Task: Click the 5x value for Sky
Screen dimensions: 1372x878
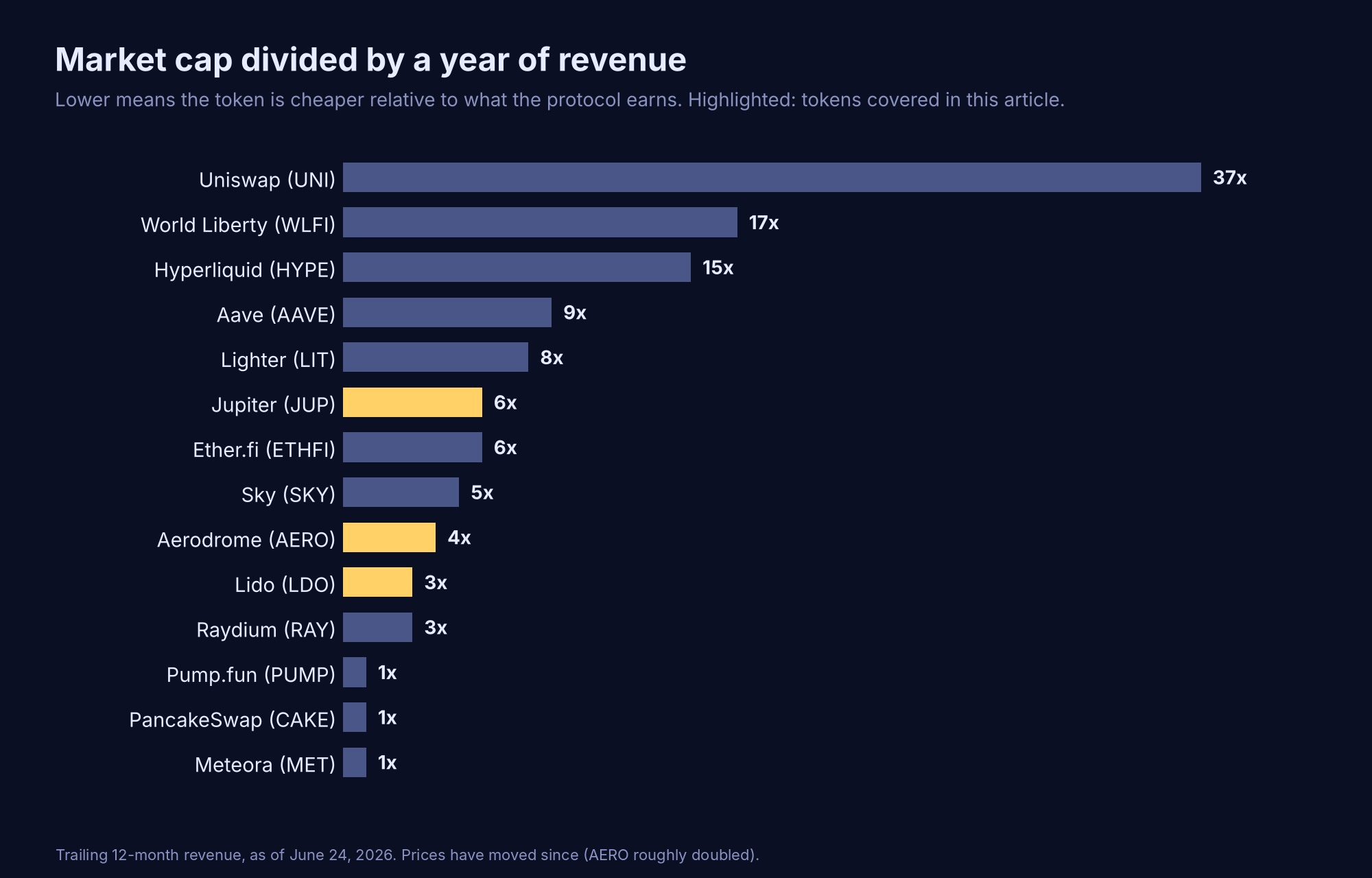Action: (x=482, y=493)
